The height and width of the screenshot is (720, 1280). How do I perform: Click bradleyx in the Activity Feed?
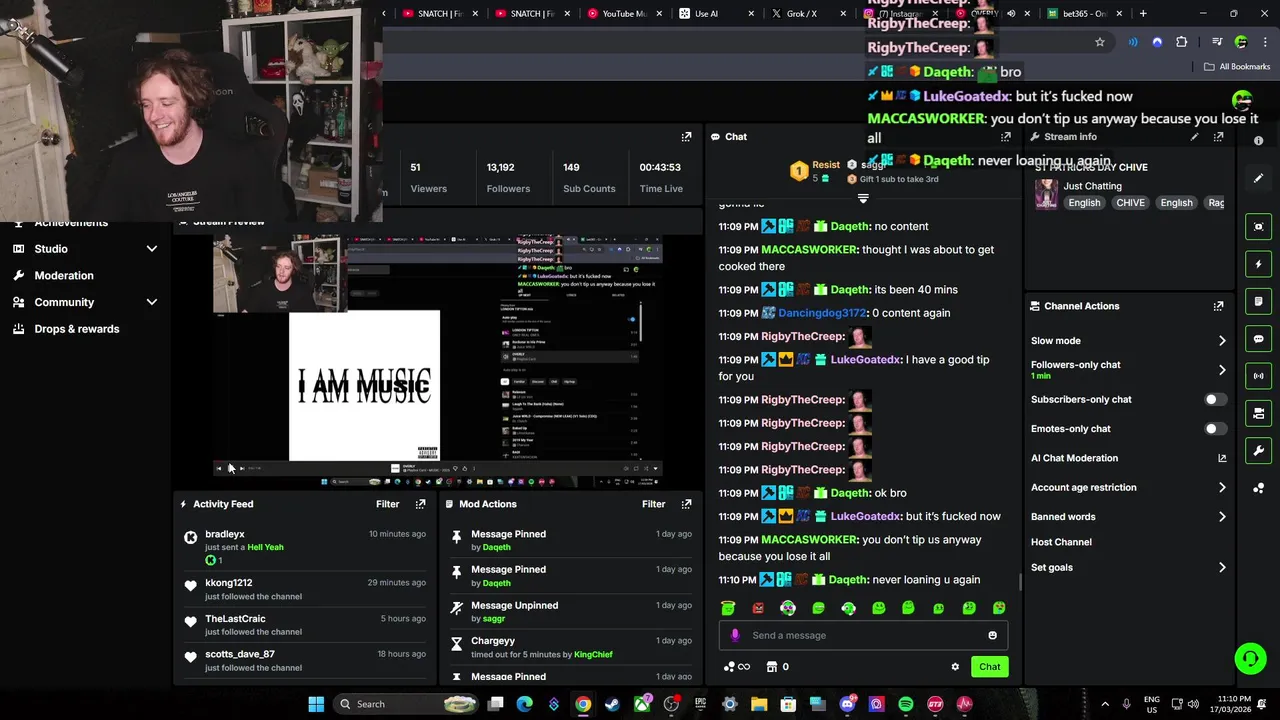225,534
